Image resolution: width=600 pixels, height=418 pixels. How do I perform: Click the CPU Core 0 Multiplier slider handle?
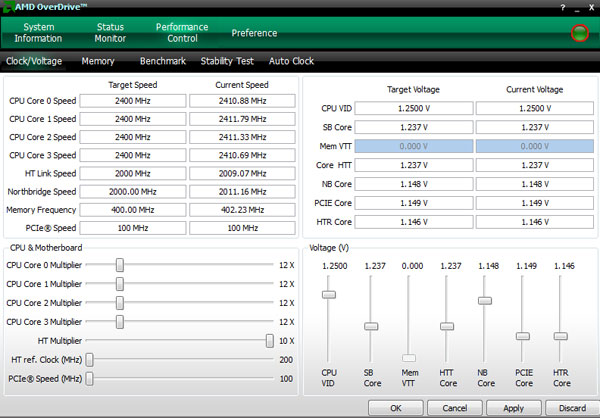coord(120,265)
